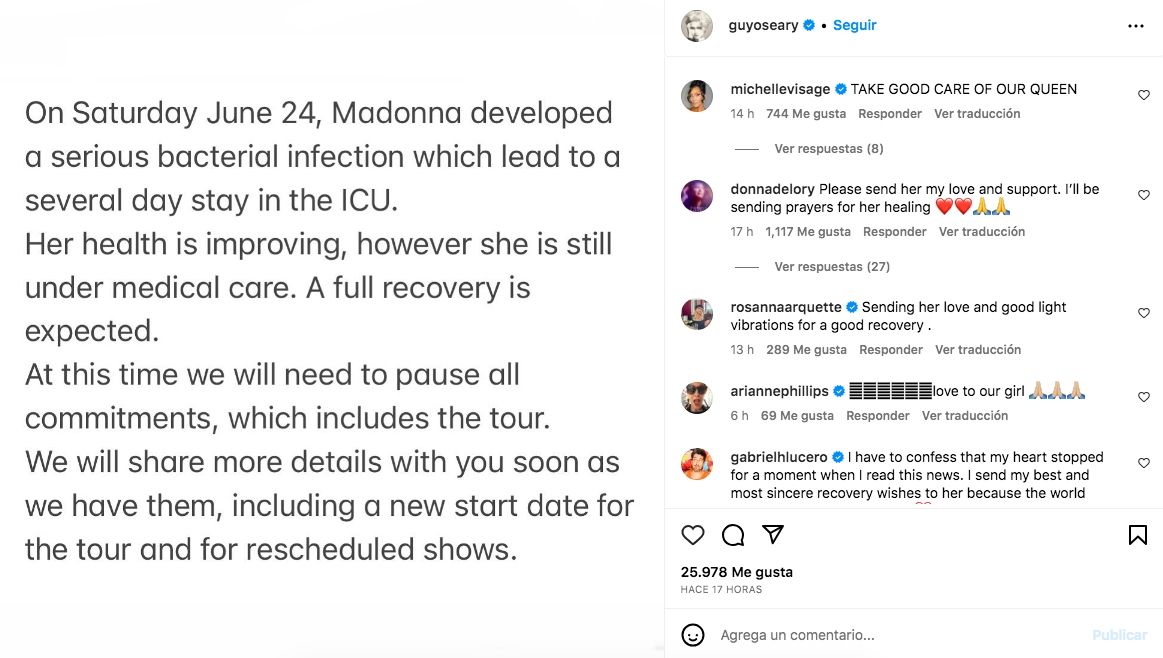The height and width of the screenshot is (658, 1163).
Task: Like gabrielhlucero's comment heart icon
Action: pos(1144,464)
